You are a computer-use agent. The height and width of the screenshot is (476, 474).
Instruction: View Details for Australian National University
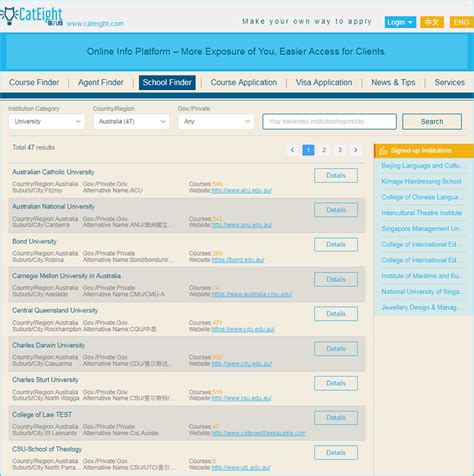coord(336,210)
